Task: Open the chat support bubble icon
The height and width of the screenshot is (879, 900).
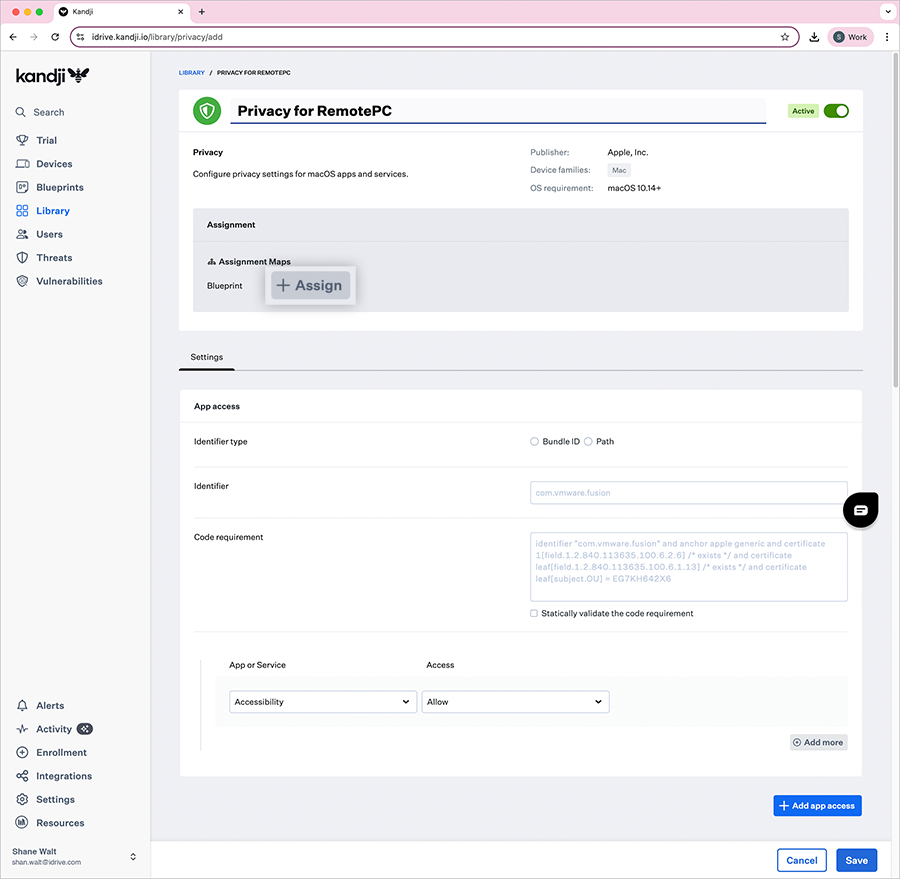Action: click(x=860, y=510)
